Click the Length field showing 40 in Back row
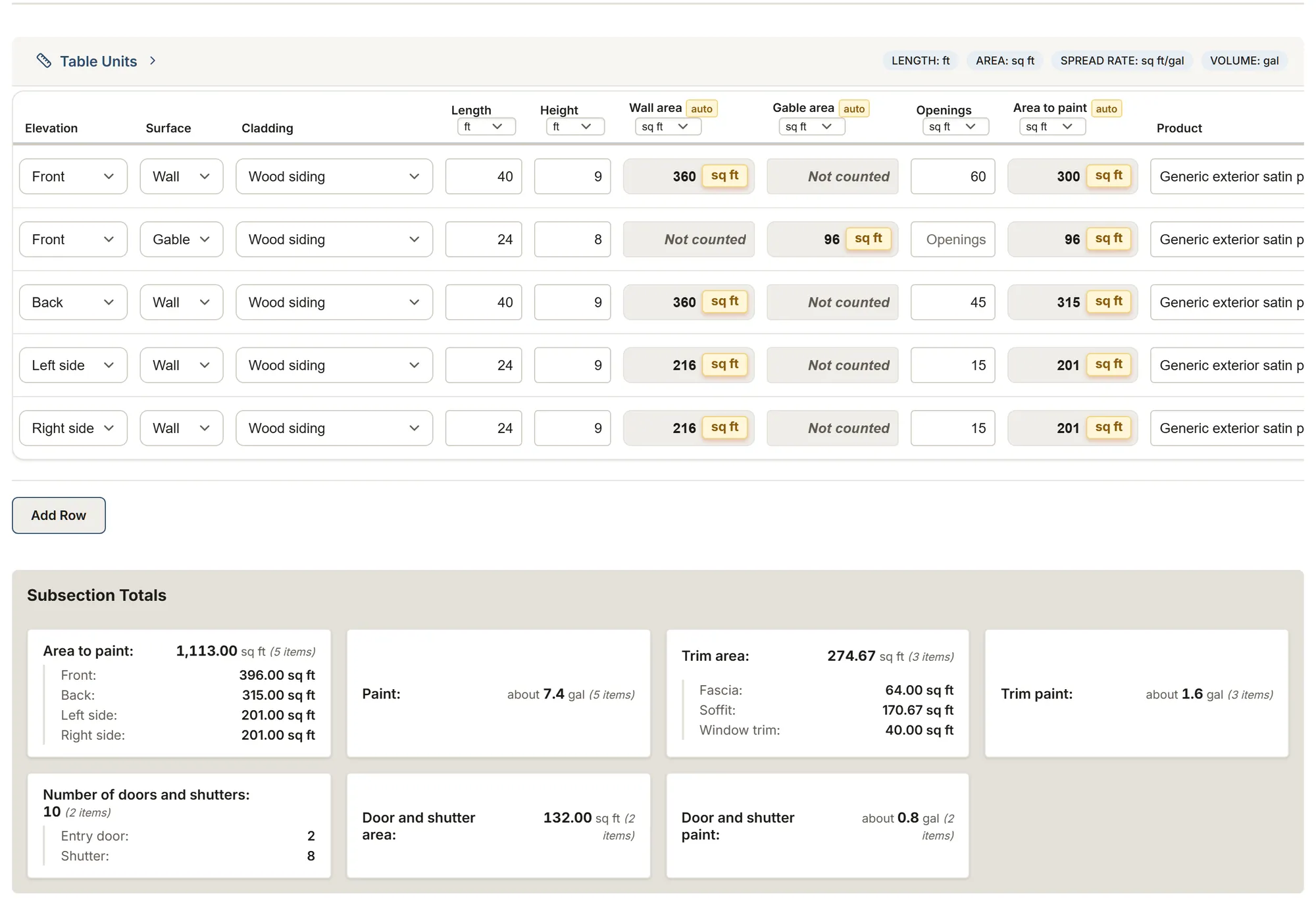 click(484, 302)
